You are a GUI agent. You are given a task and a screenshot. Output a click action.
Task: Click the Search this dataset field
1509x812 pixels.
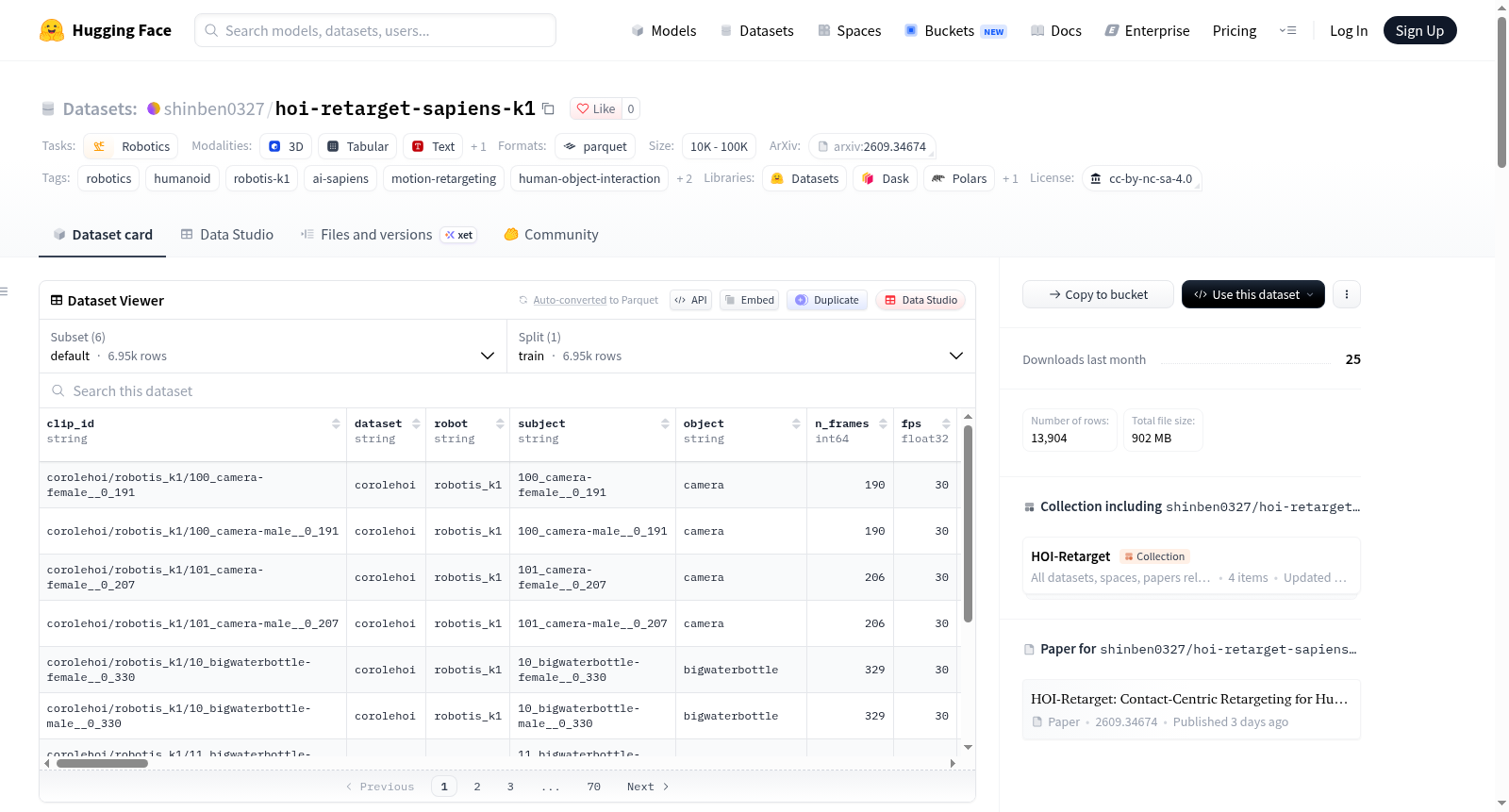[x=507, y=390]
